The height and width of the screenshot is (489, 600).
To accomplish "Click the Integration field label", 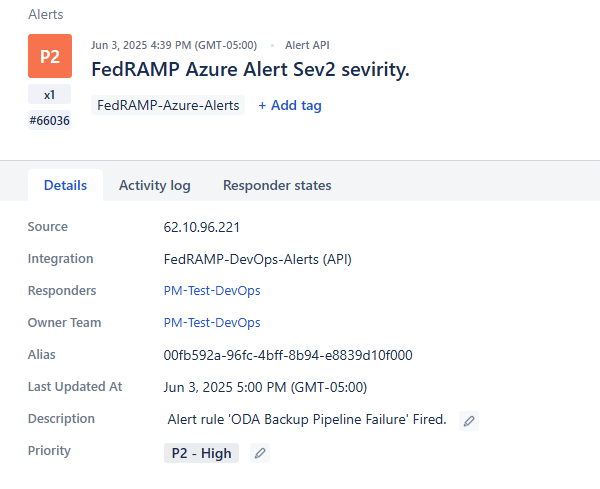I will click(x=60, y=259).
